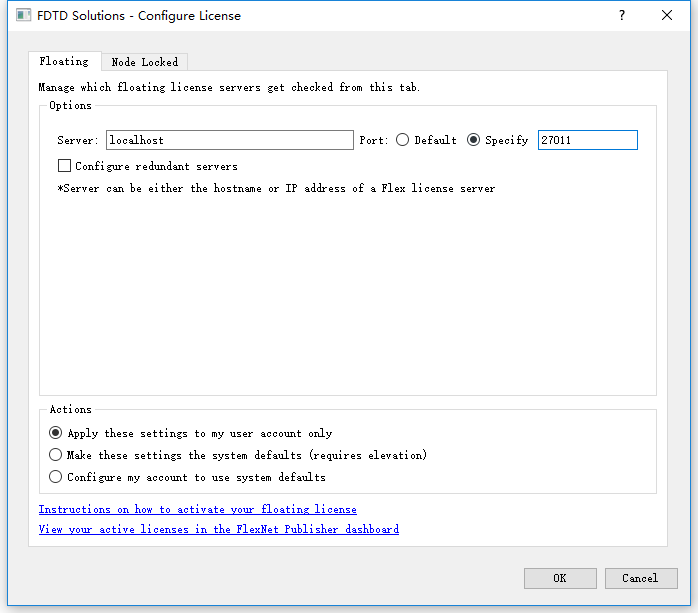Click the Flex license server hostname note

pos(276,188)
